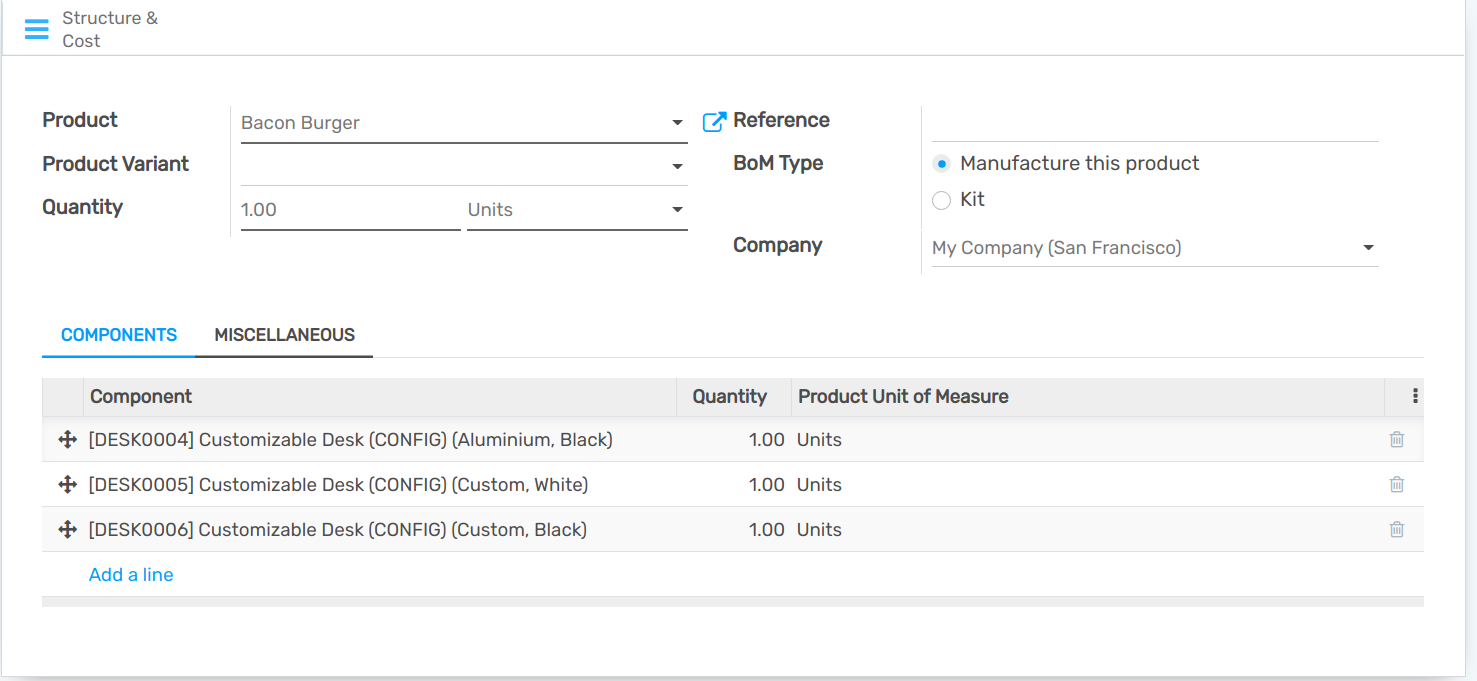This screenshot has width=1477, height=681.
Task: Switch to the Miscellaneous tab
Action: coord(284,335)
